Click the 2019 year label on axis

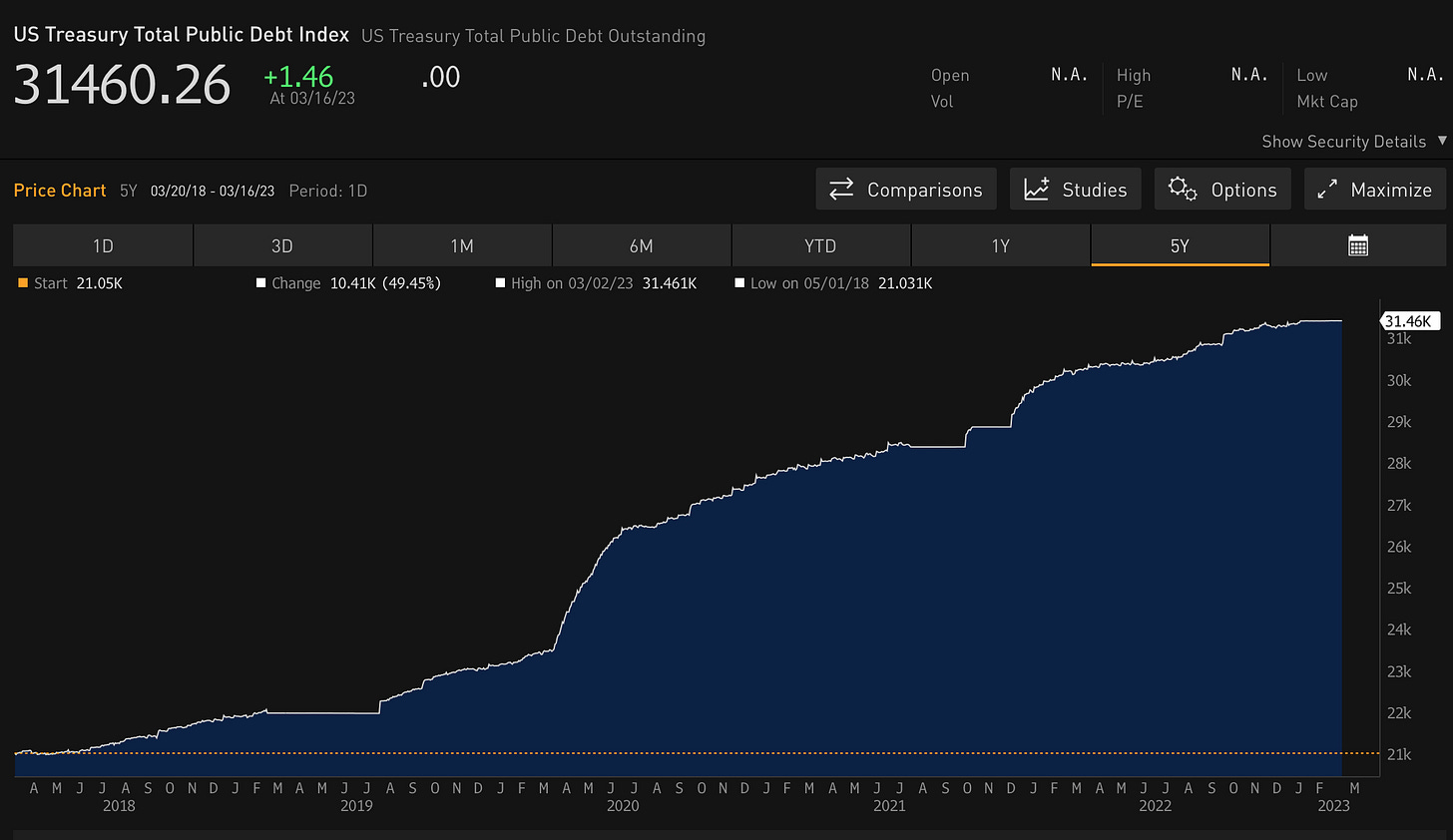356,806
